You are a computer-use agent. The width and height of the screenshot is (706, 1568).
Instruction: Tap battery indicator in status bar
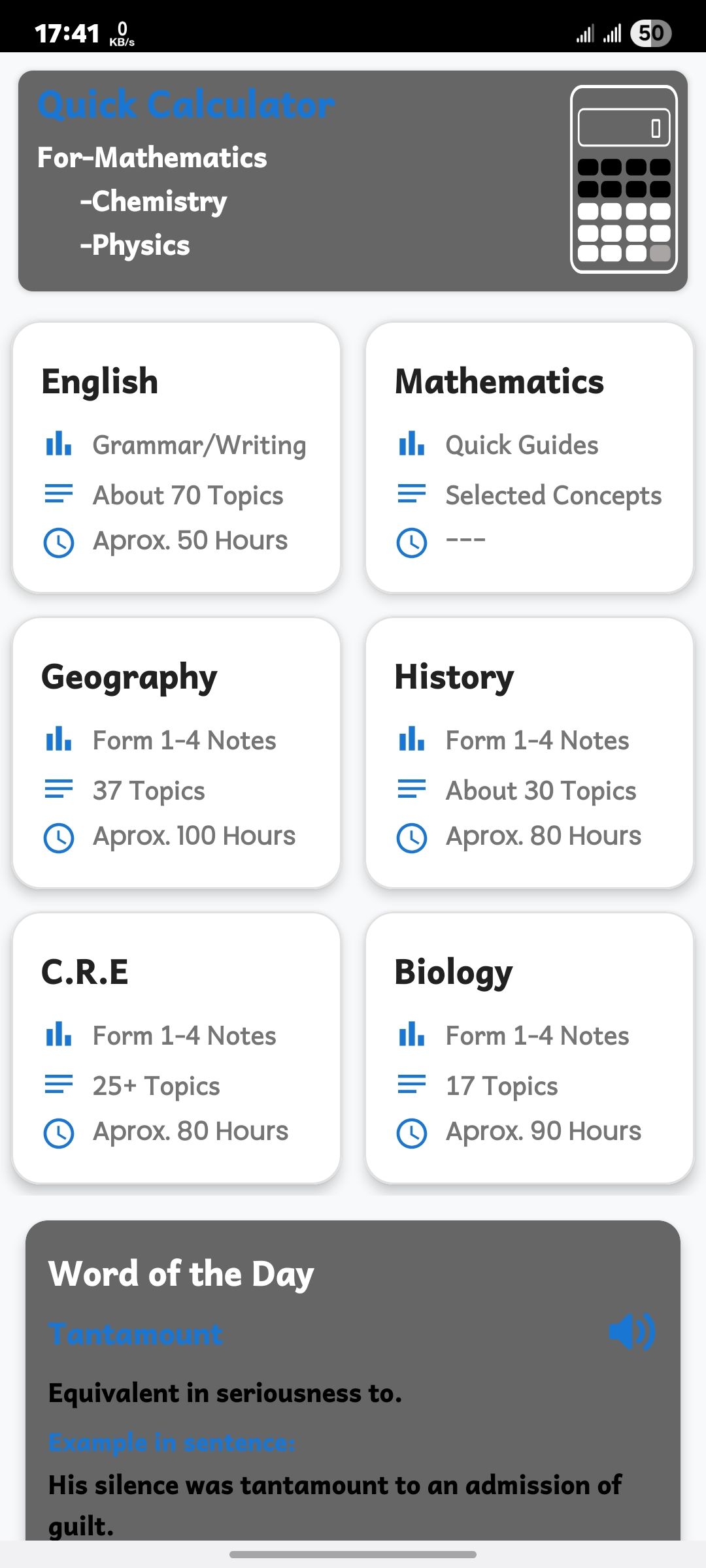click(x=650, y=33)
